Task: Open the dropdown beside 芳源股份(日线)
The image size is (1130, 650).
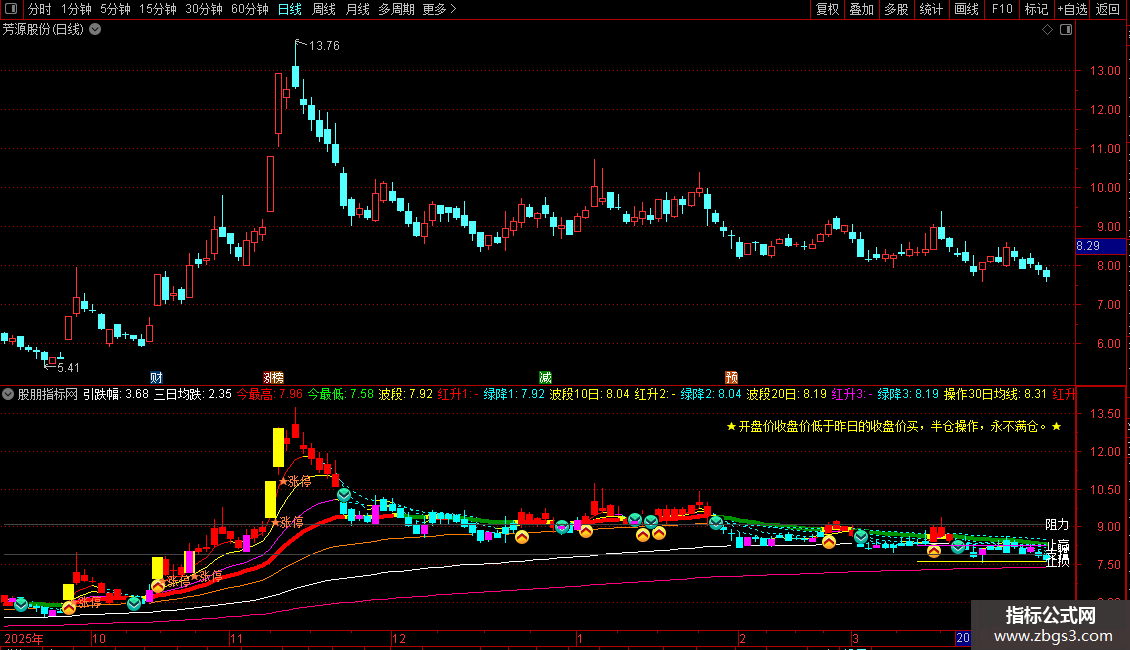Action: (95, 30)
